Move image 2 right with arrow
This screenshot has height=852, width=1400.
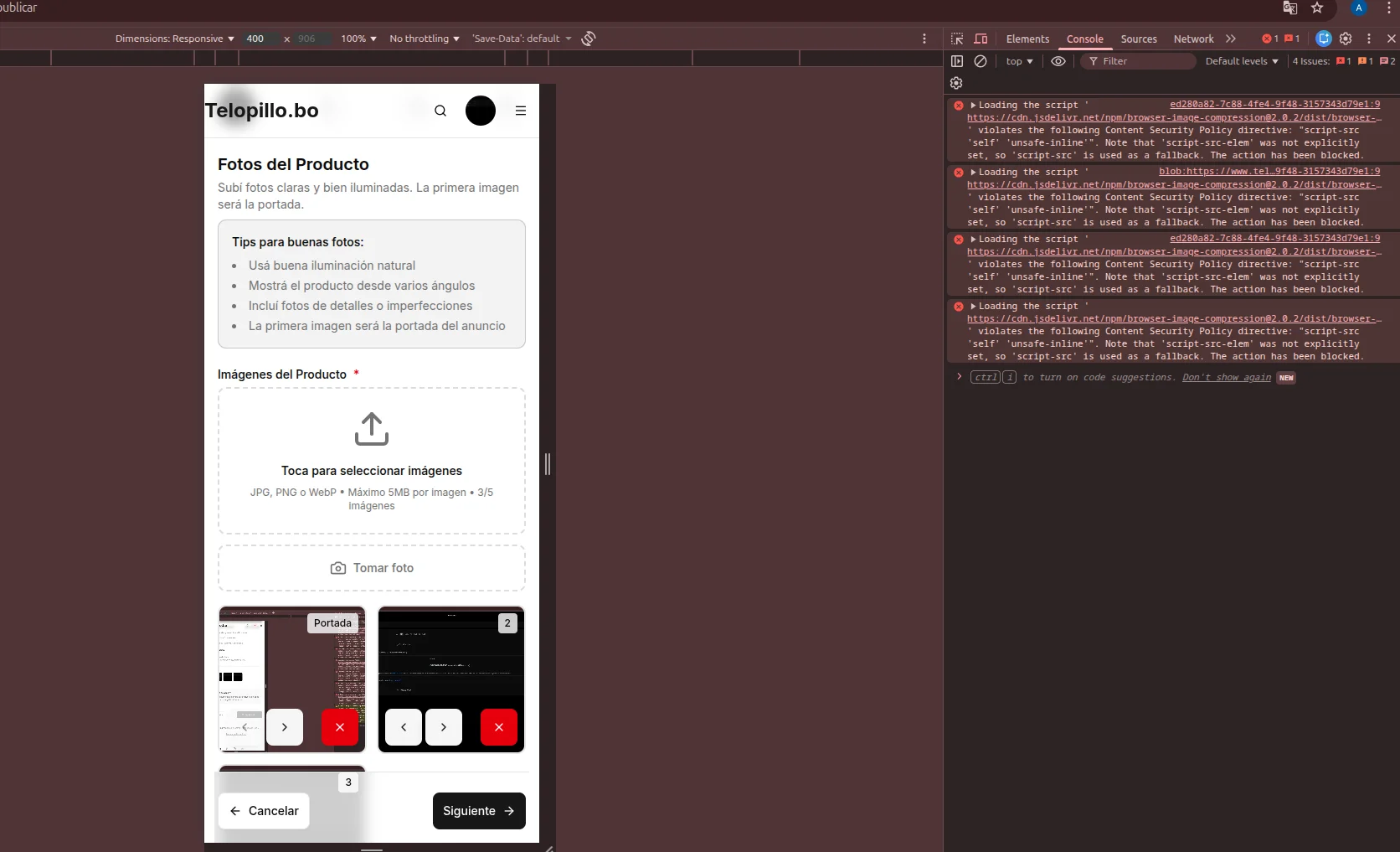[444, 727]
